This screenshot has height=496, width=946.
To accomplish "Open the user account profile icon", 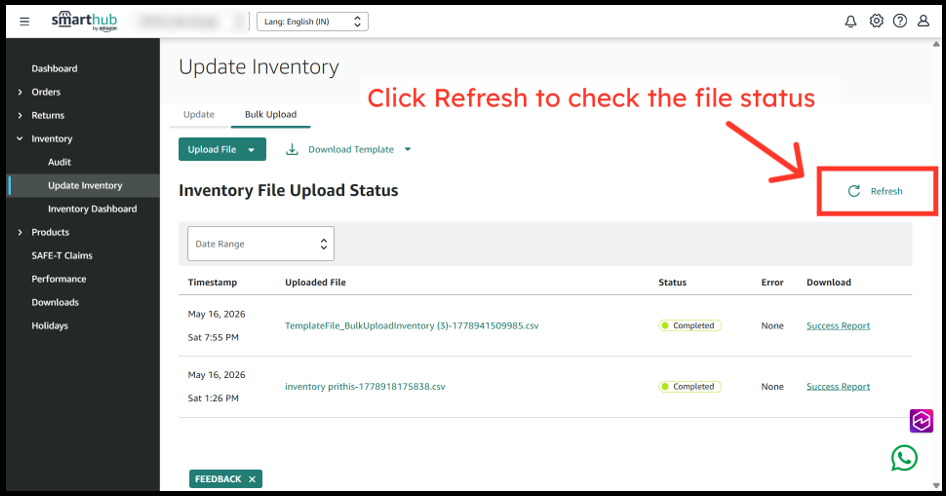I will tap(923, 21).
